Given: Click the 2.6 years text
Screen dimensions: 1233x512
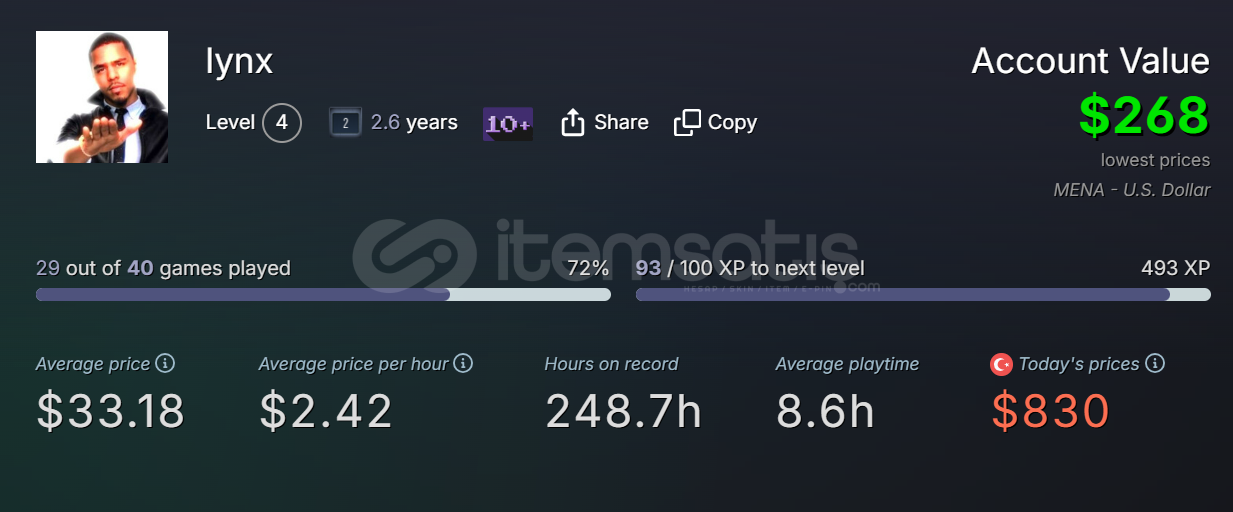Looking at the screenshot, I should click(414, 123).
